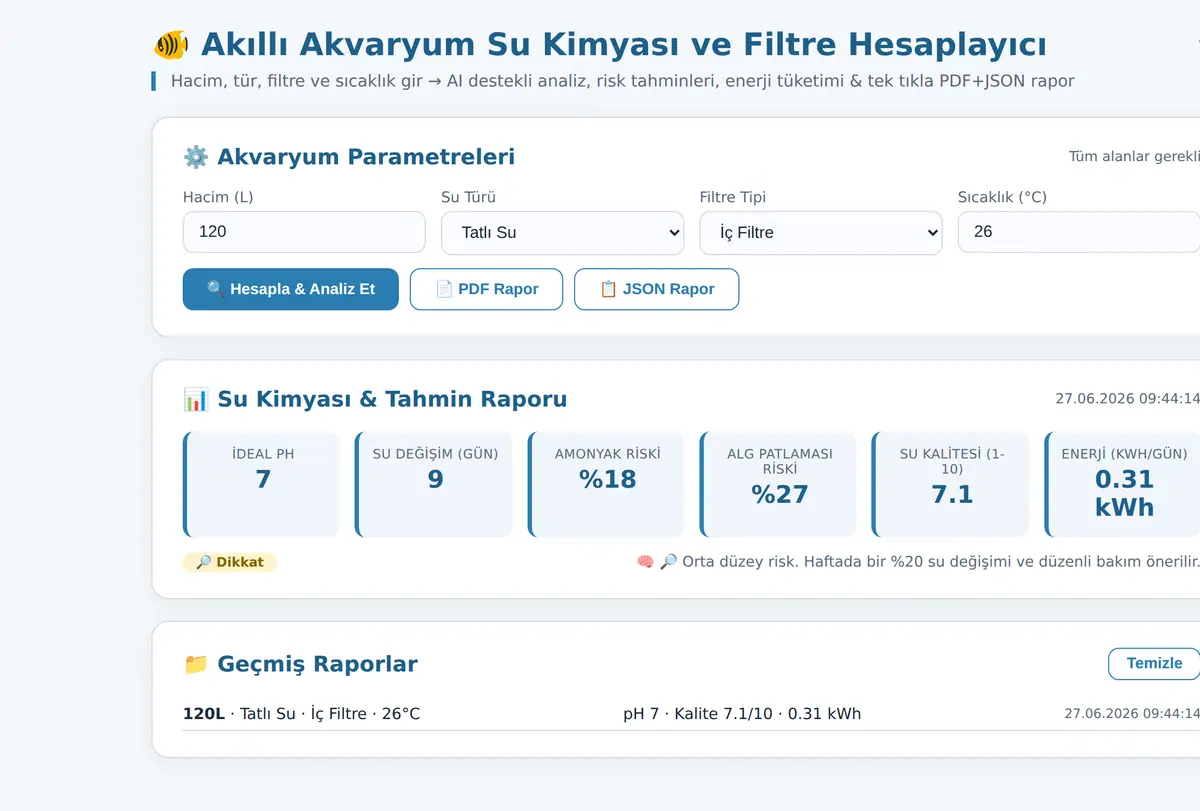Select the Enerji 0.31 kWh card
The height and width of the screenshot is (811, 1200).
pyautogui.click(x=1122, y=484)
